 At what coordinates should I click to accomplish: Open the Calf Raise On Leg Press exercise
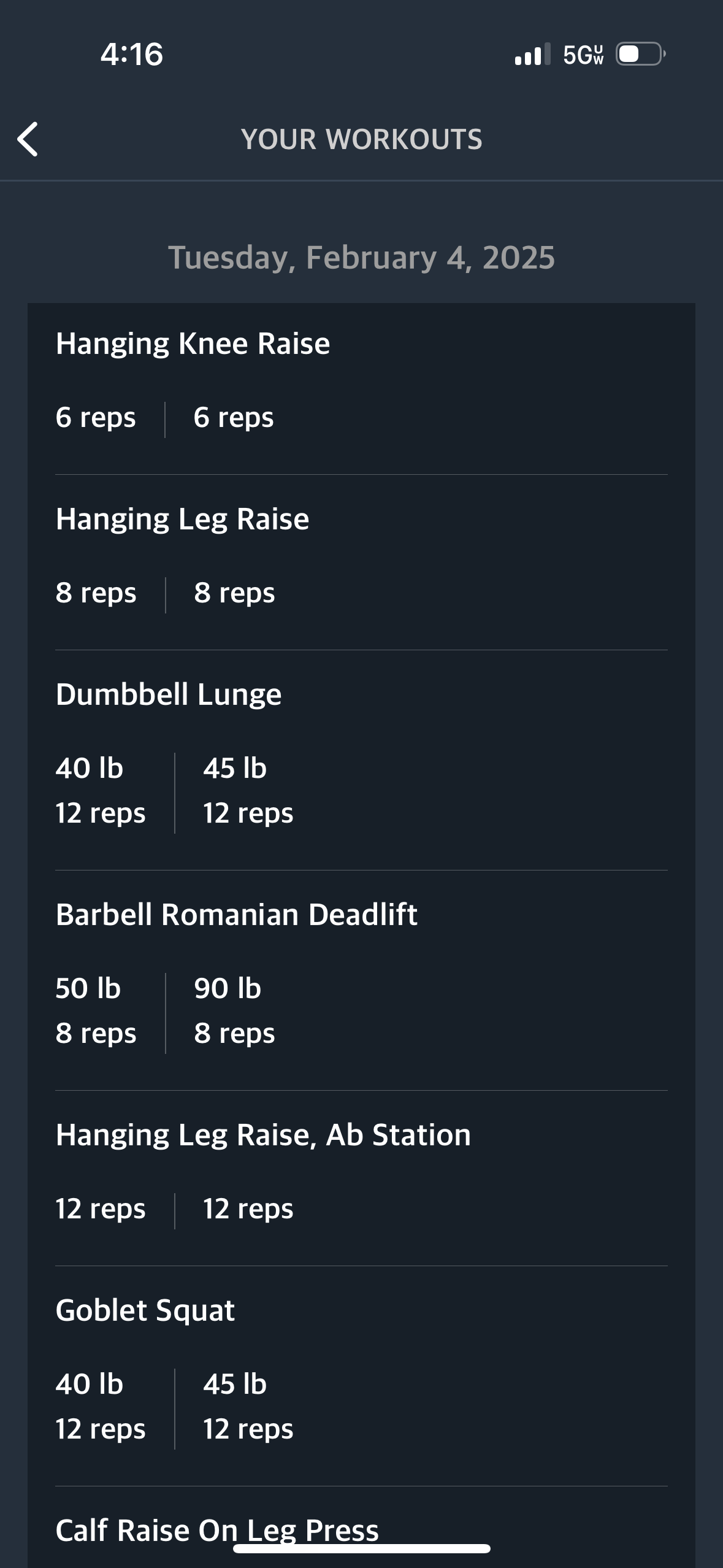(x=217, y=1531)
